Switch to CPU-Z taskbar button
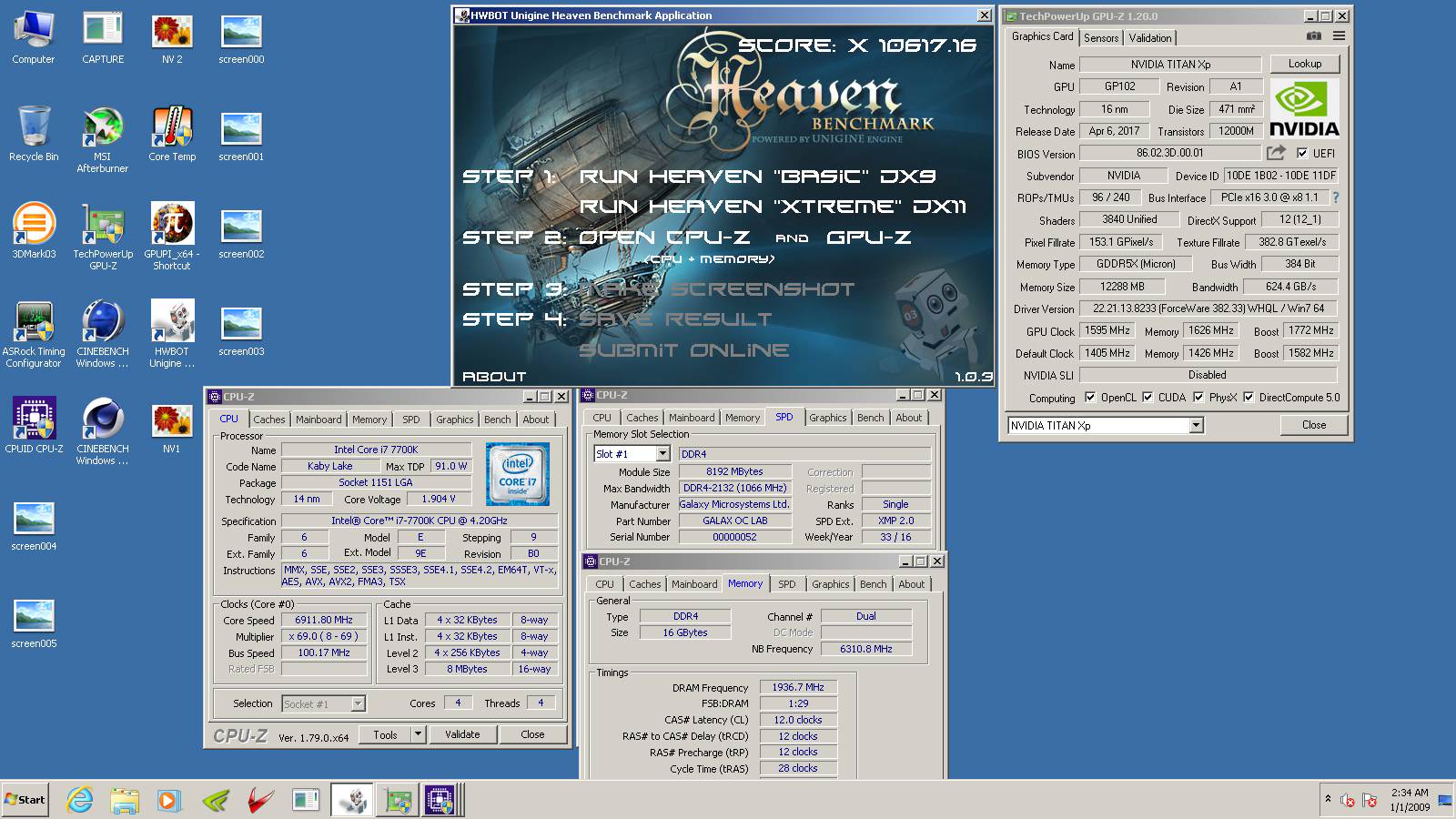 tap(440, 800)
